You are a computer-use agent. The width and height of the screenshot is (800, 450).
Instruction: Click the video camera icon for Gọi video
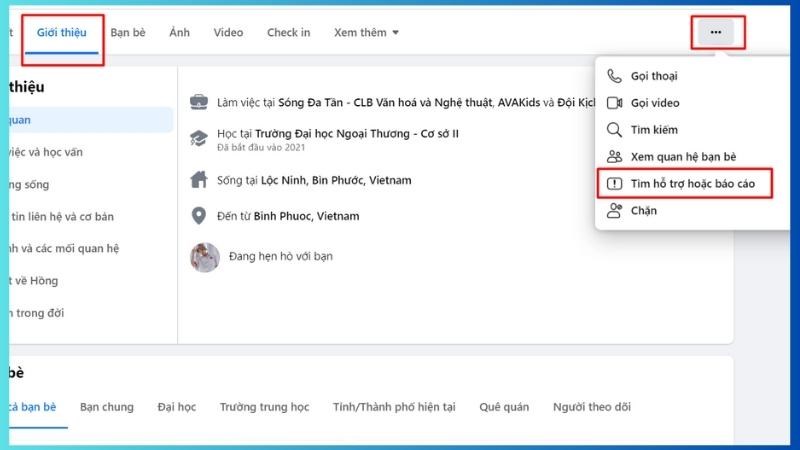click(x=614, y=103)
